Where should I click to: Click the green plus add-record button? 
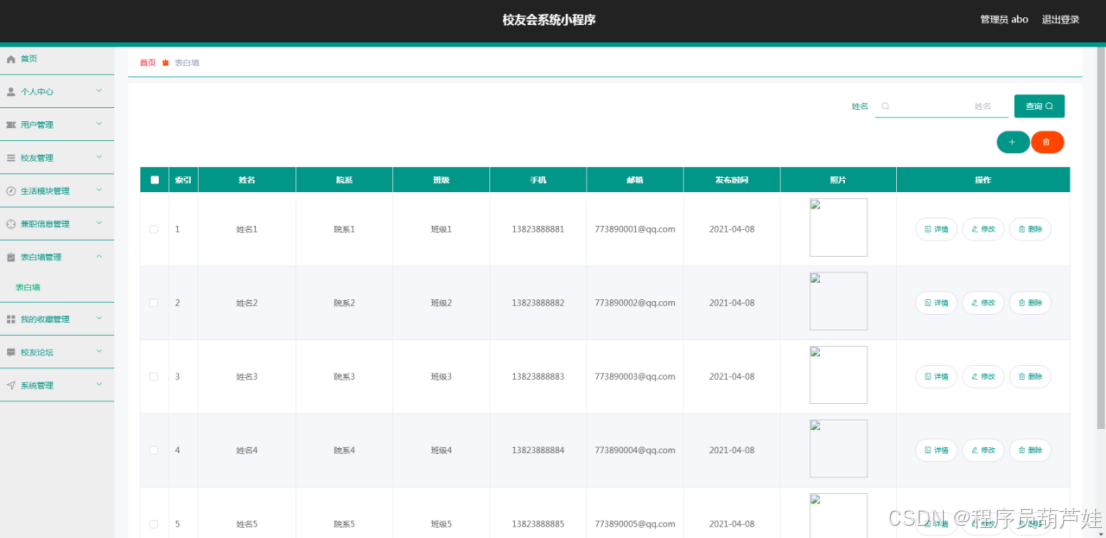pyautogui.click(x=1013, y=142)
